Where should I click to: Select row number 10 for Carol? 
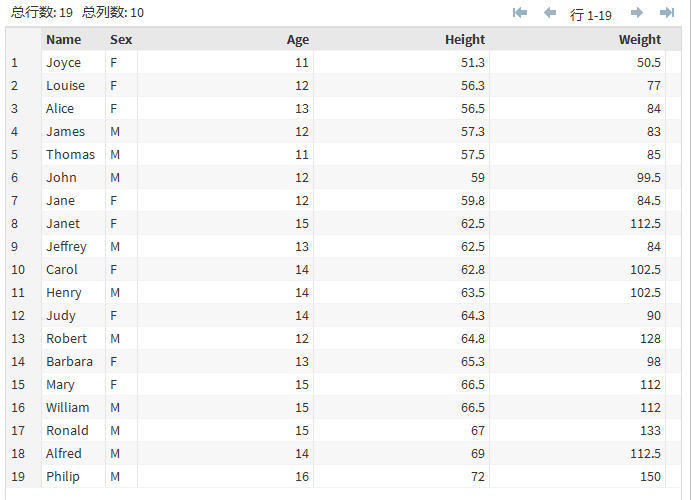click(x=17, y=270)
